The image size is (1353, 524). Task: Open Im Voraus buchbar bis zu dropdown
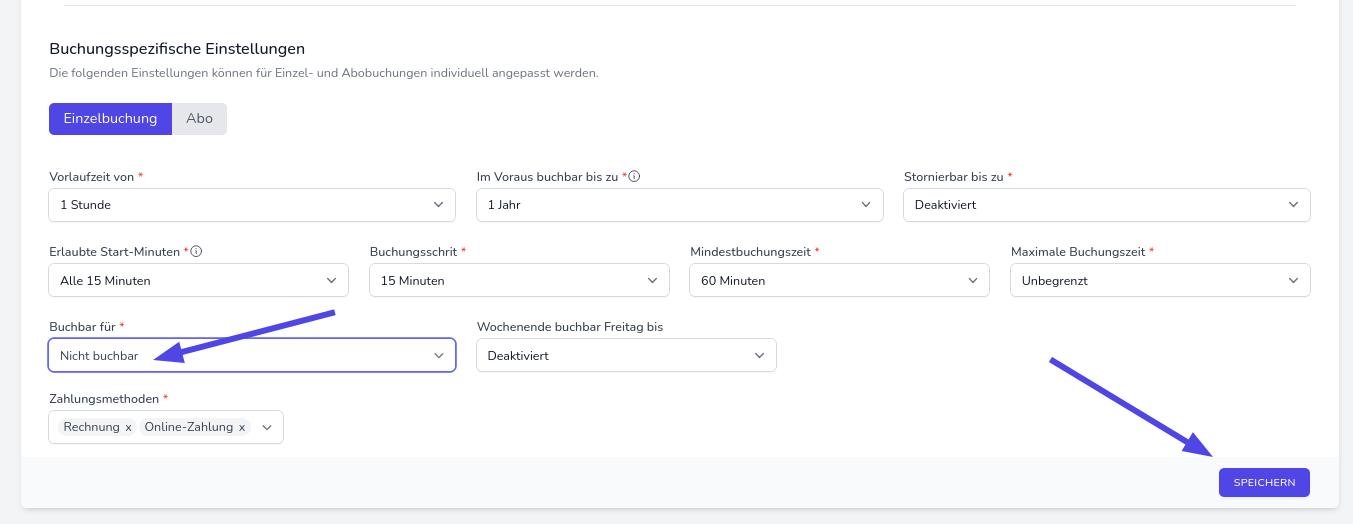pos(679,204)
